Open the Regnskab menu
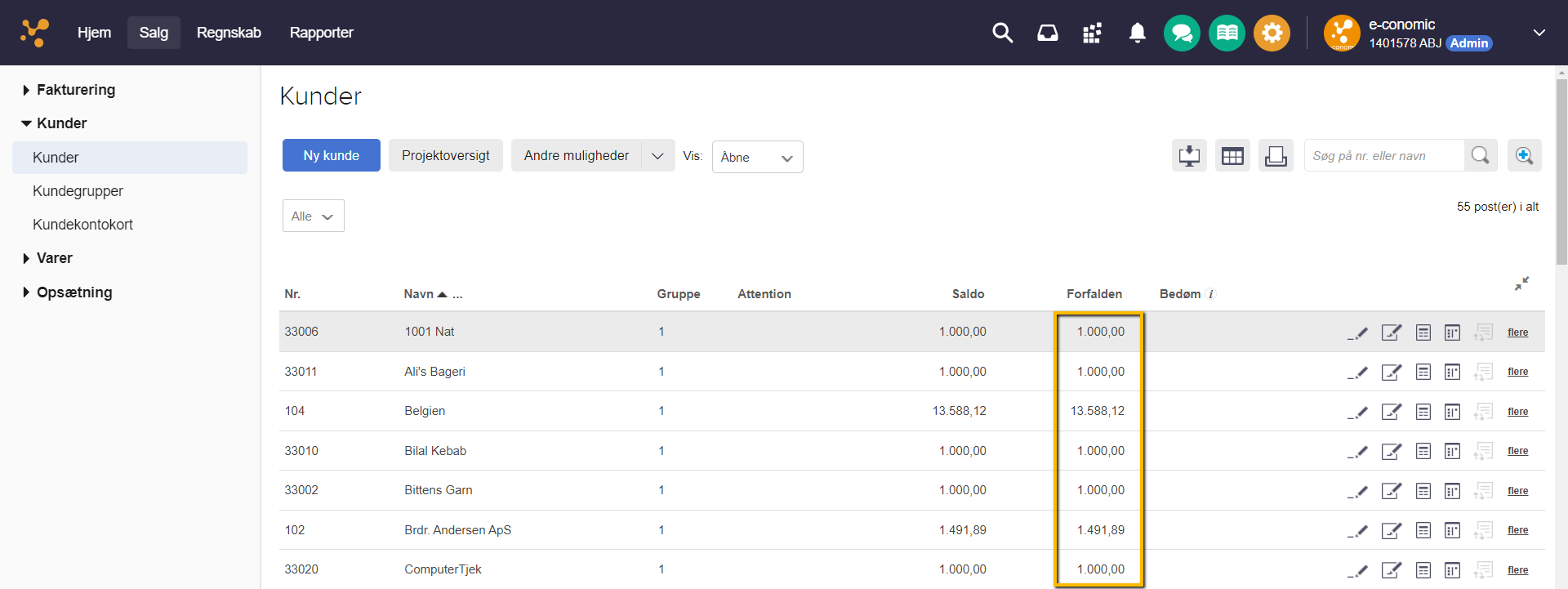 pos(229,33)
